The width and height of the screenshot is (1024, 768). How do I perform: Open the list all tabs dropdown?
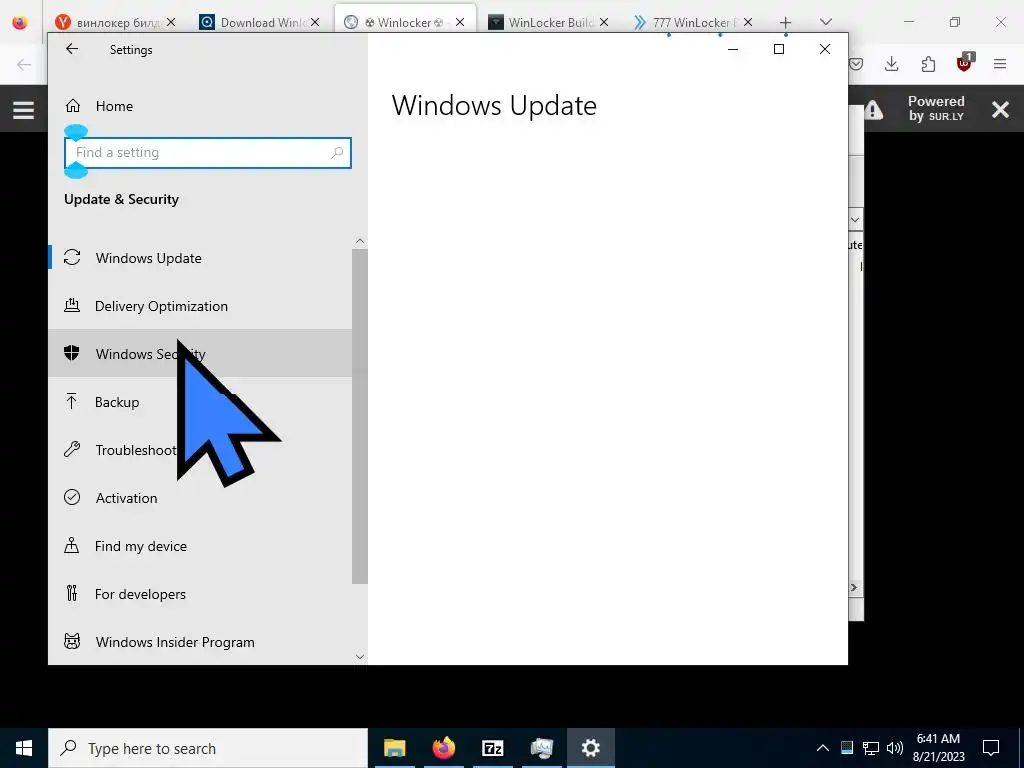pos(826,22)
